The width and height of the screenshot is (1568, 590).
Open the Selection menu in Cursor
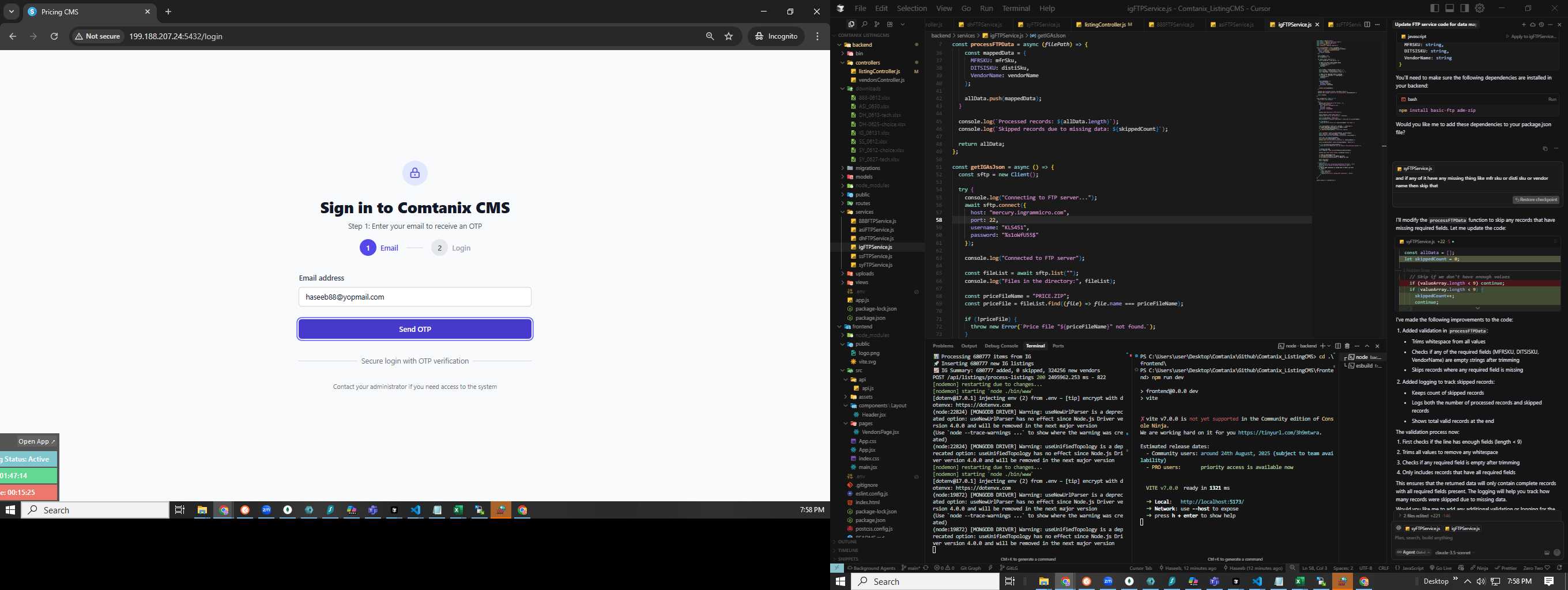(x=911, y=9)
